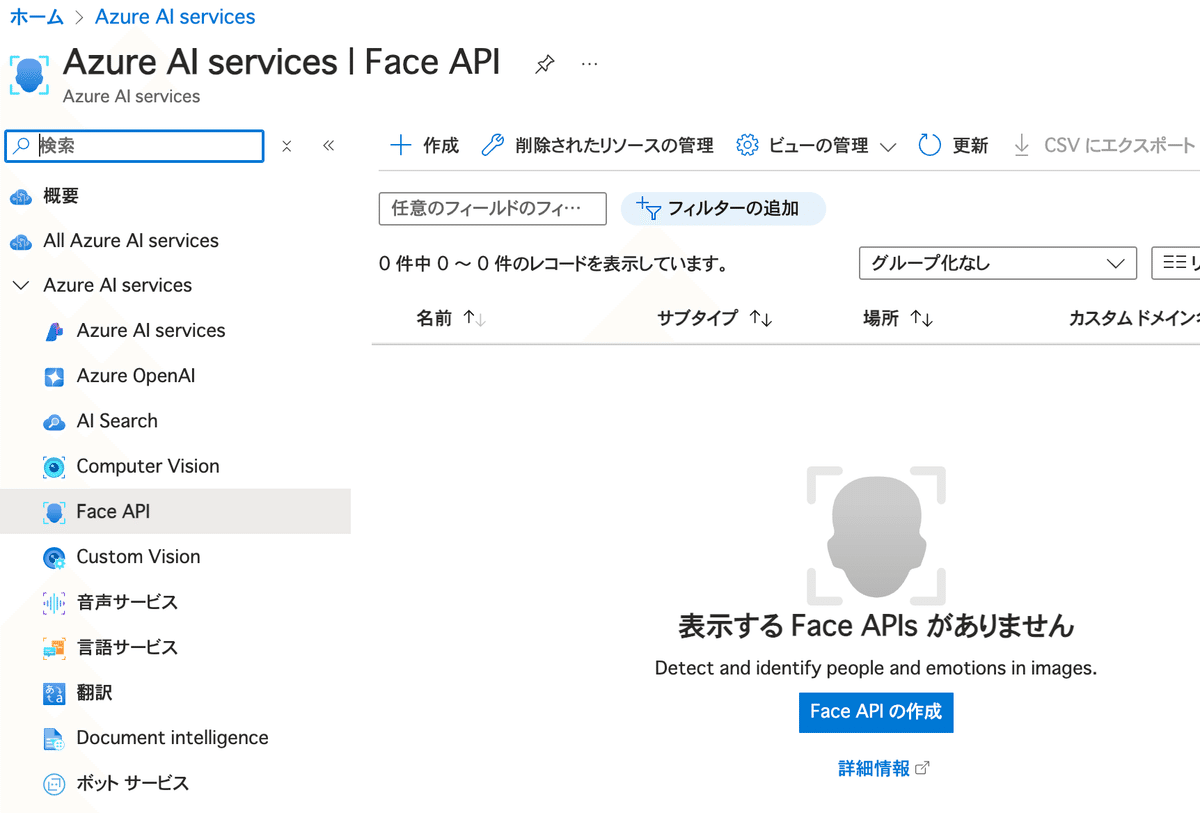Image resolution: width=1200 pixels, height=813 pixels.
Task: Open the グループ化なし dropdown
Action: pos(998,264)
